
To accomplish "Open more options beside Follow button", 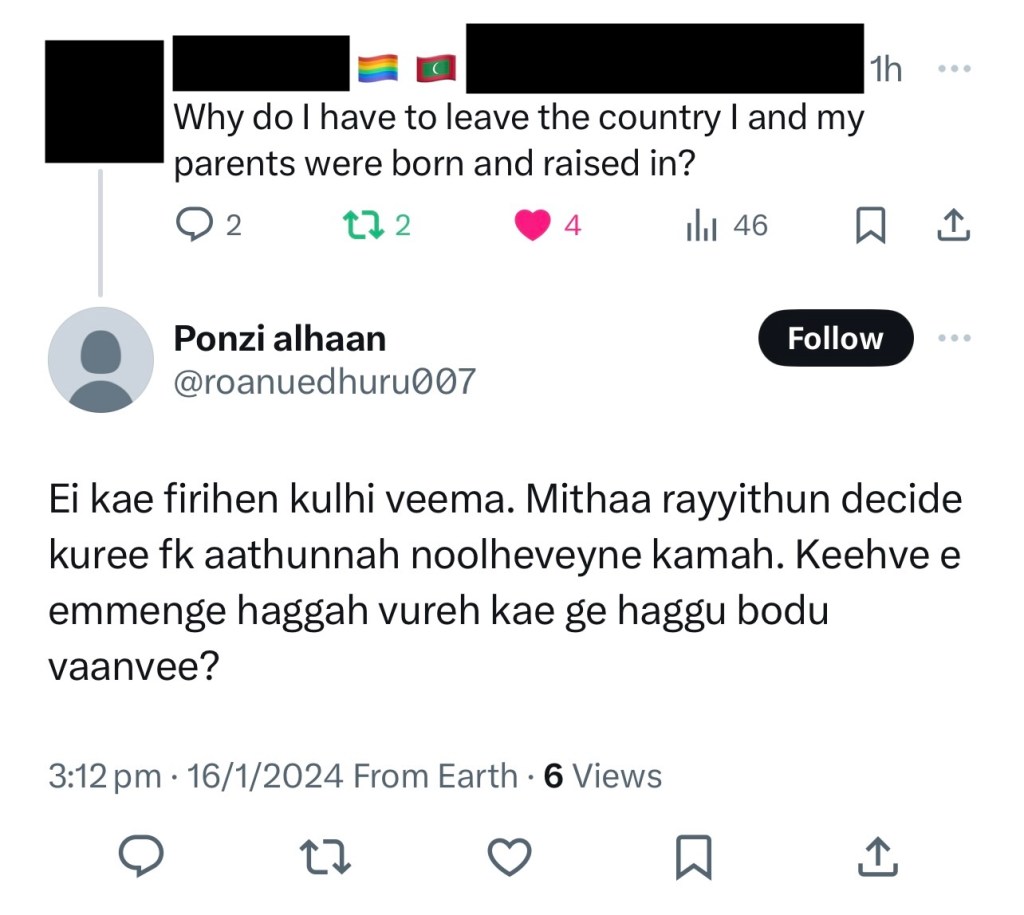I will click(953, 338).
